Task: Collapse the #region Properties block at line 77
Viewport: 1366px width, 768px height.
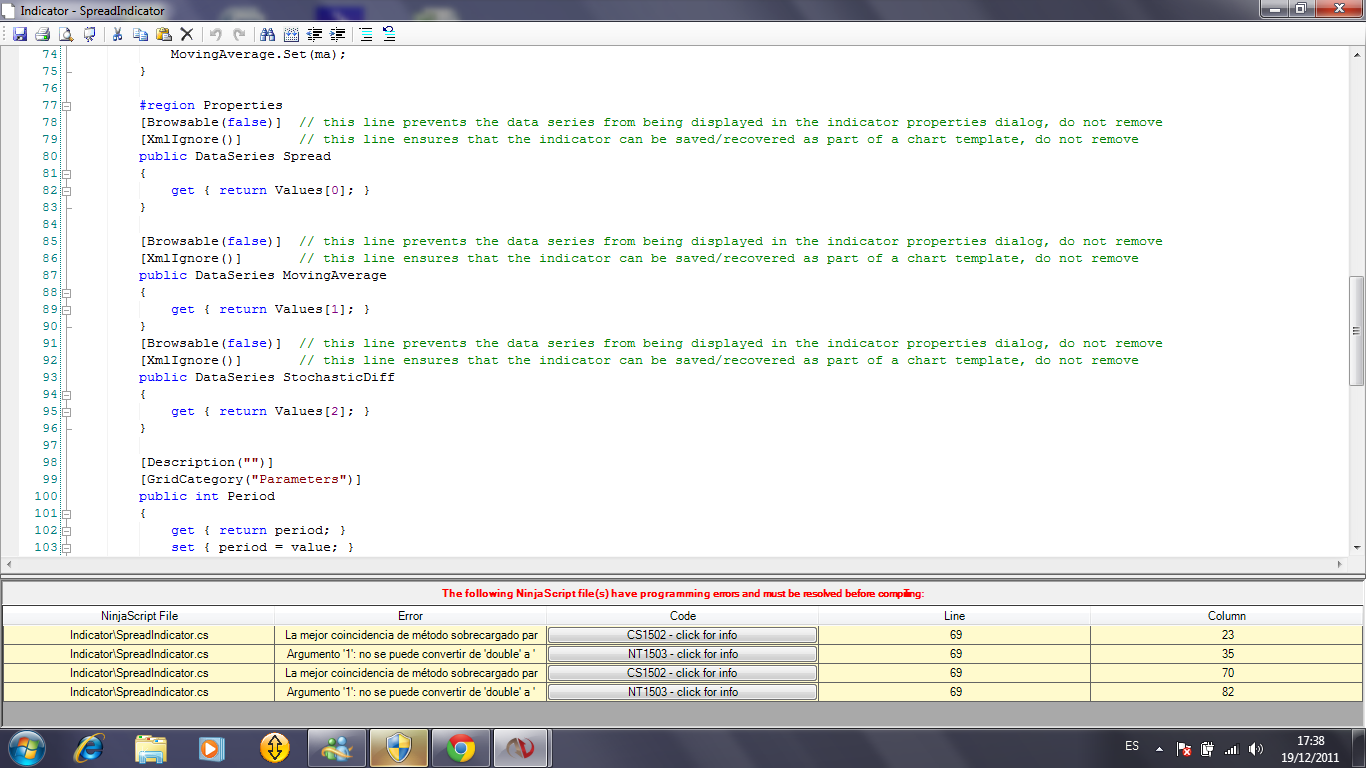Action: coord(67,105)
